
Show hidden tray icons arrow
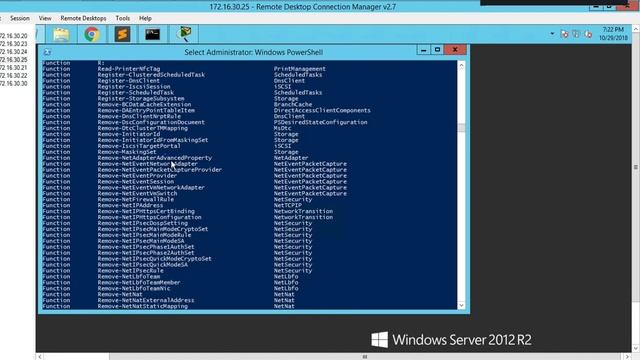tap(552, 34)
